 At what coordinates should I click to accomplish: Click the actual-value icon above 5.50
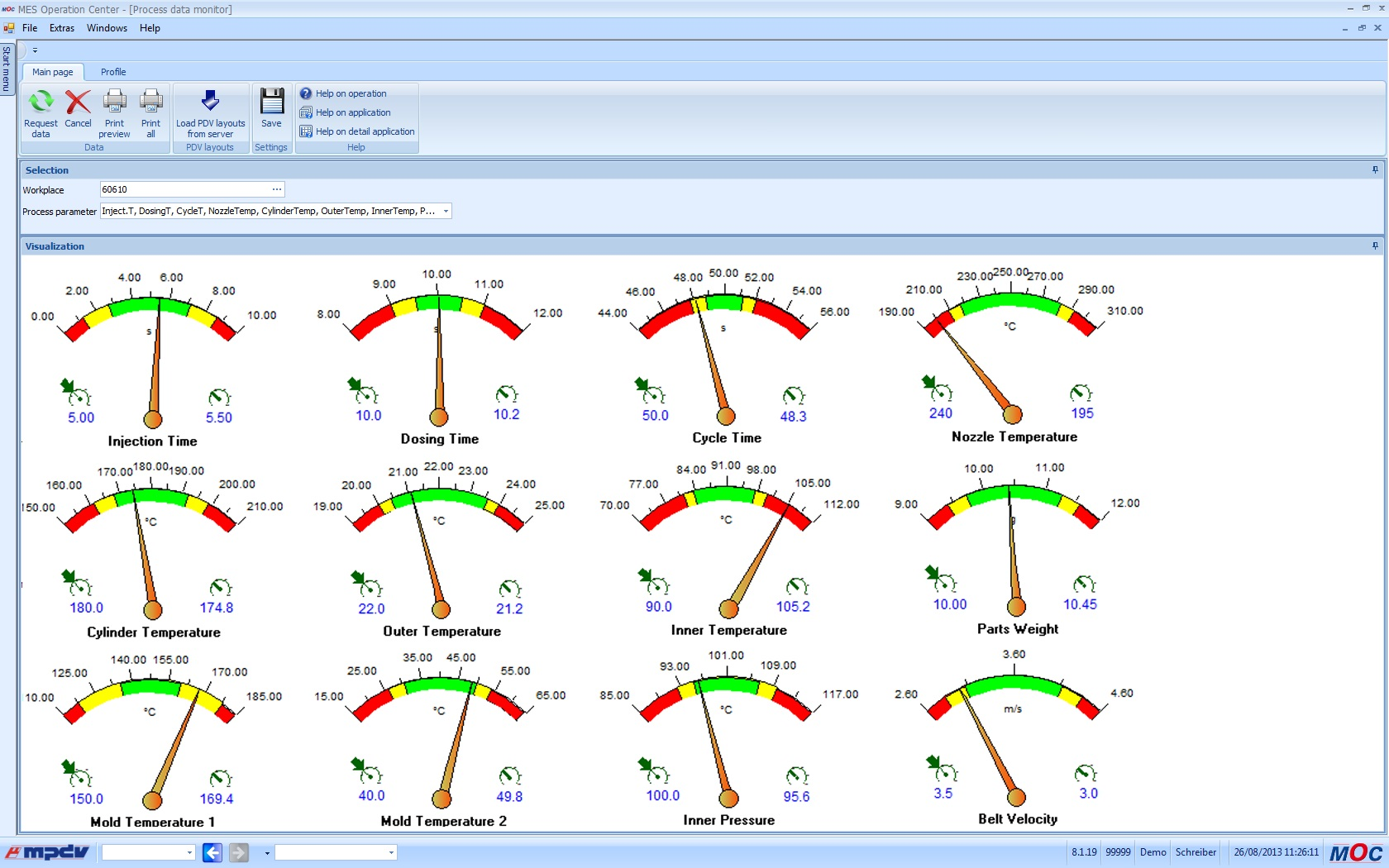pyautogui.click(x=220, y=397)
